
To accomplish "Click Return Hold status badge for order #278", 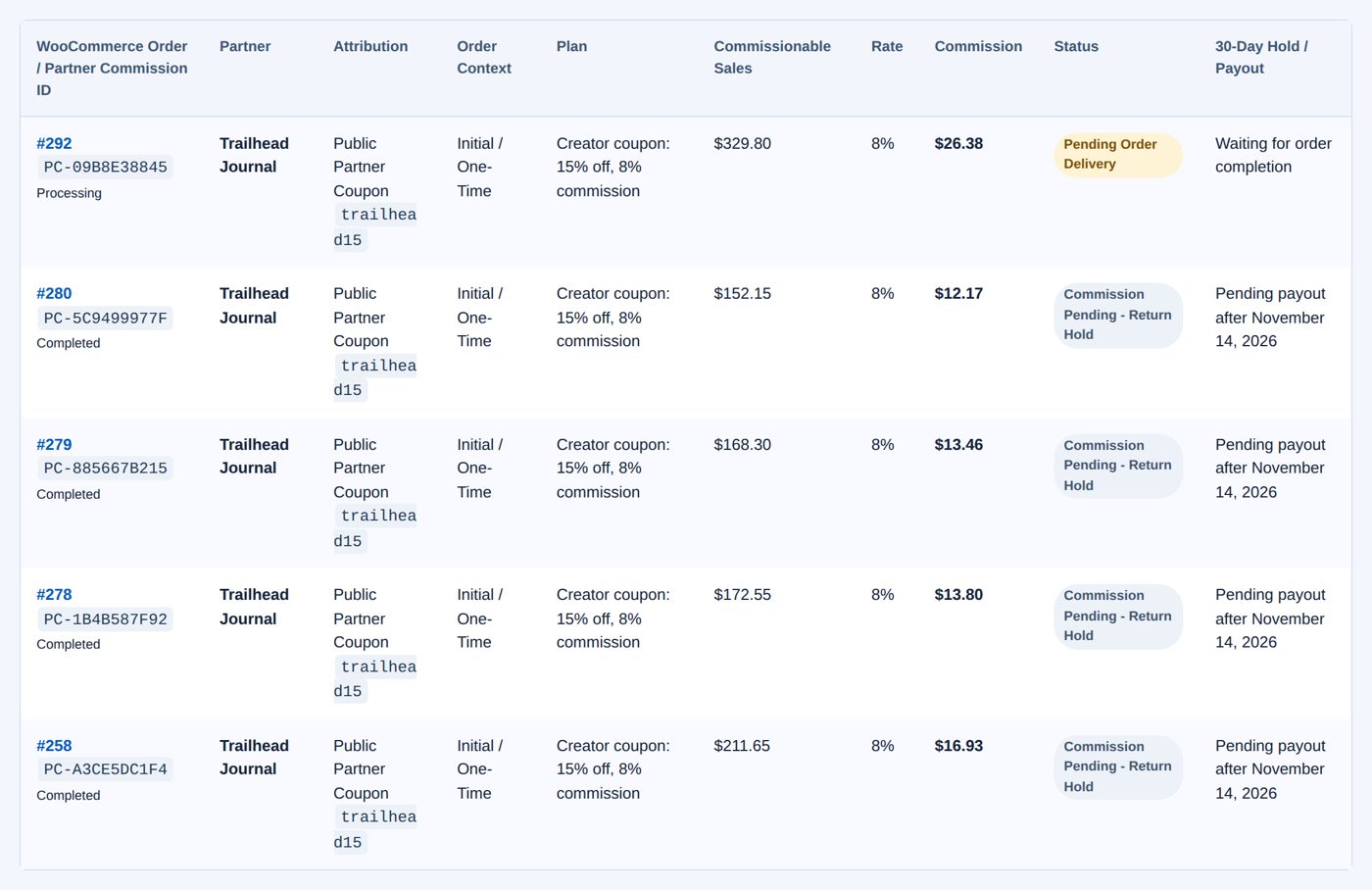I will pos(1118,616).
